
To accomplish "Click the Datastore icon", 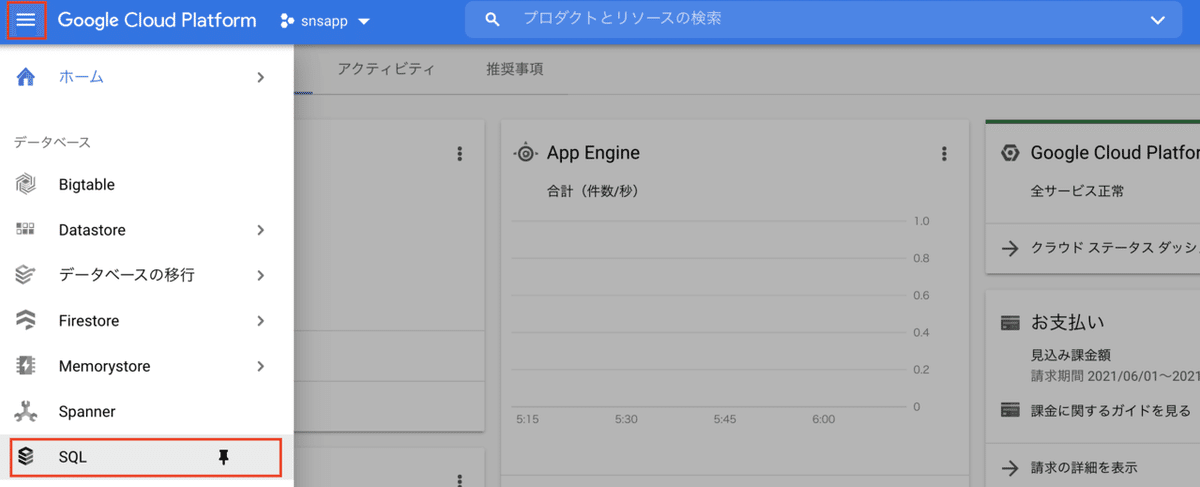I will 26,229.
